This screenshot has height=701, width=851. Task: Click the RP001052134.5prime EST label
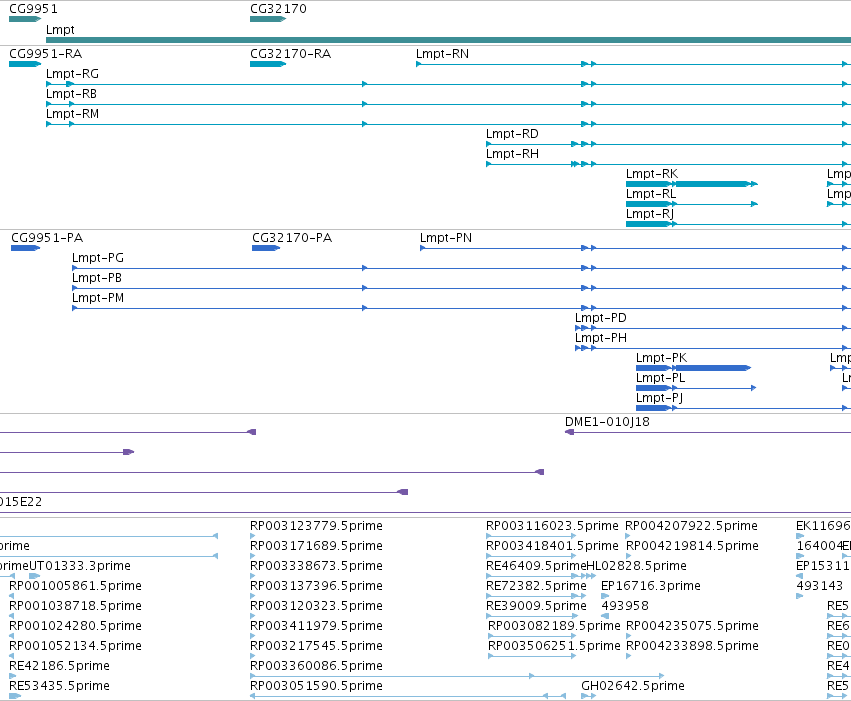(x=75, y=646)
